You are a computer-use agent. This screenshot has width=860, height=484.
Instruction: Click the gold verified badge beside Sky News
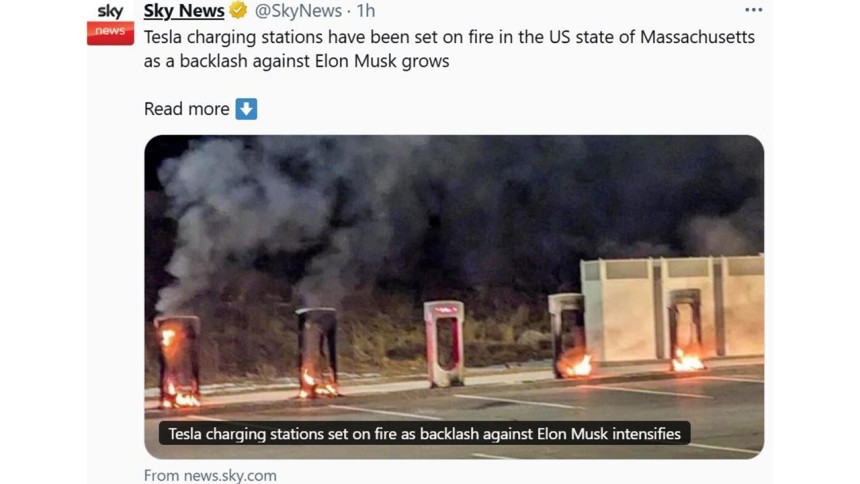tap(238, 10)
